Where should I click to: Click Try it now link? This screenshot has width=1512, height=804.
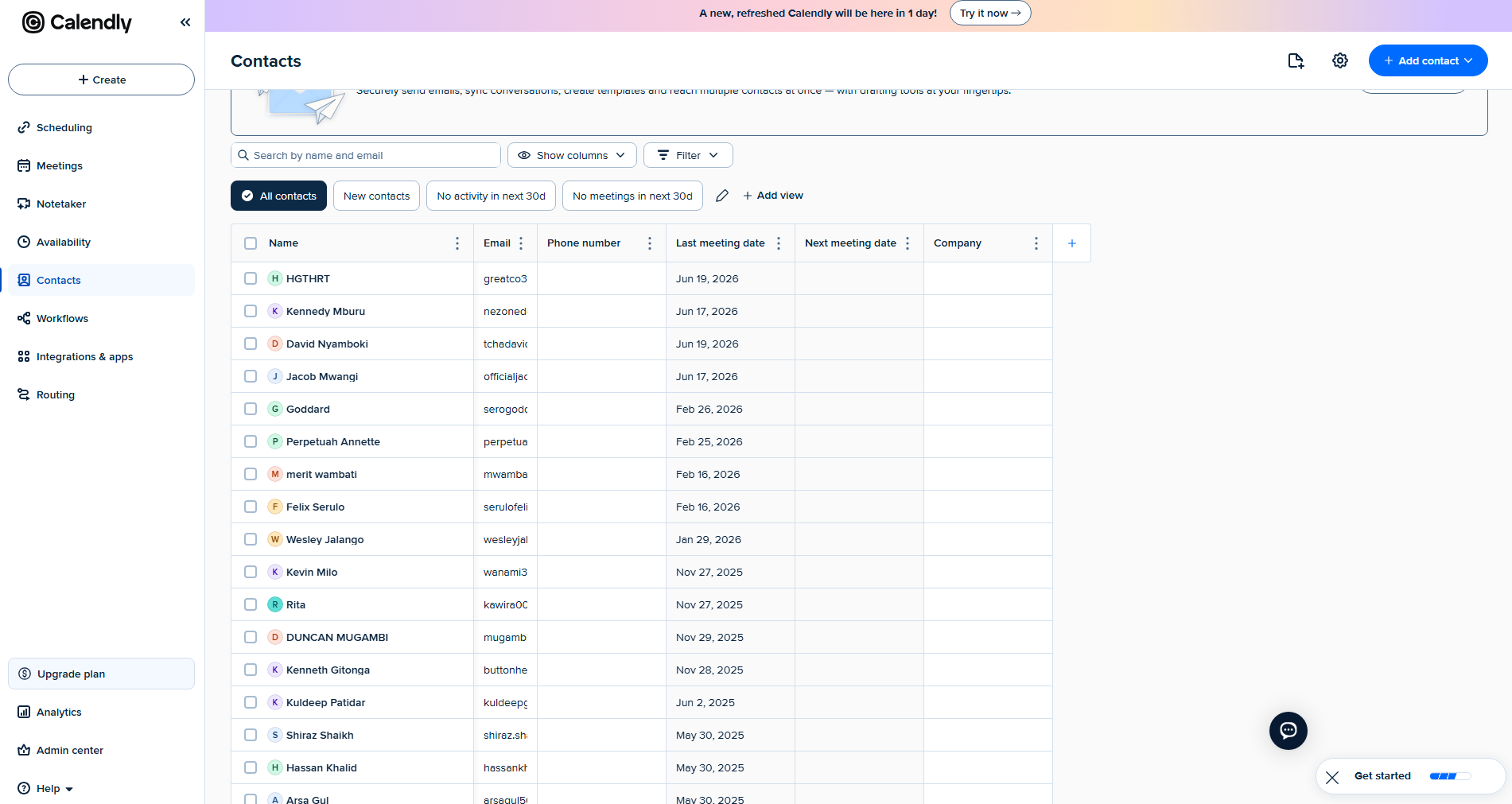click(990, 13)
